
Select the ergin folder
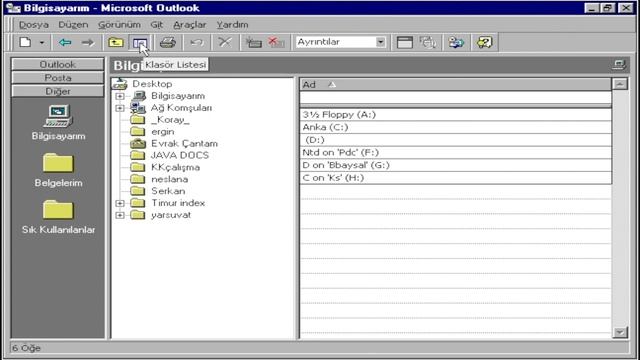(x=162, y=132)
